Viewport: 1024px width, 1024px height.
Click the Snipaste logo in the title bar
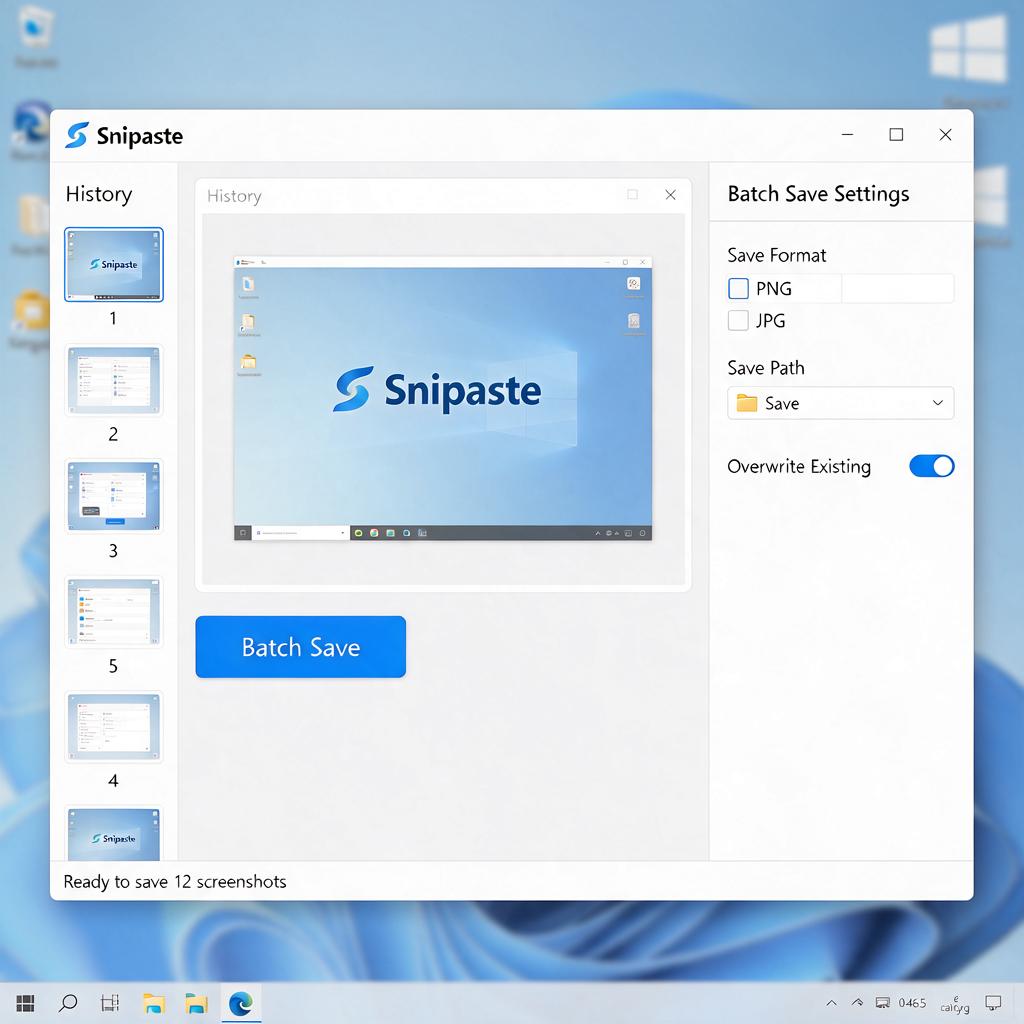click(77, 135)
